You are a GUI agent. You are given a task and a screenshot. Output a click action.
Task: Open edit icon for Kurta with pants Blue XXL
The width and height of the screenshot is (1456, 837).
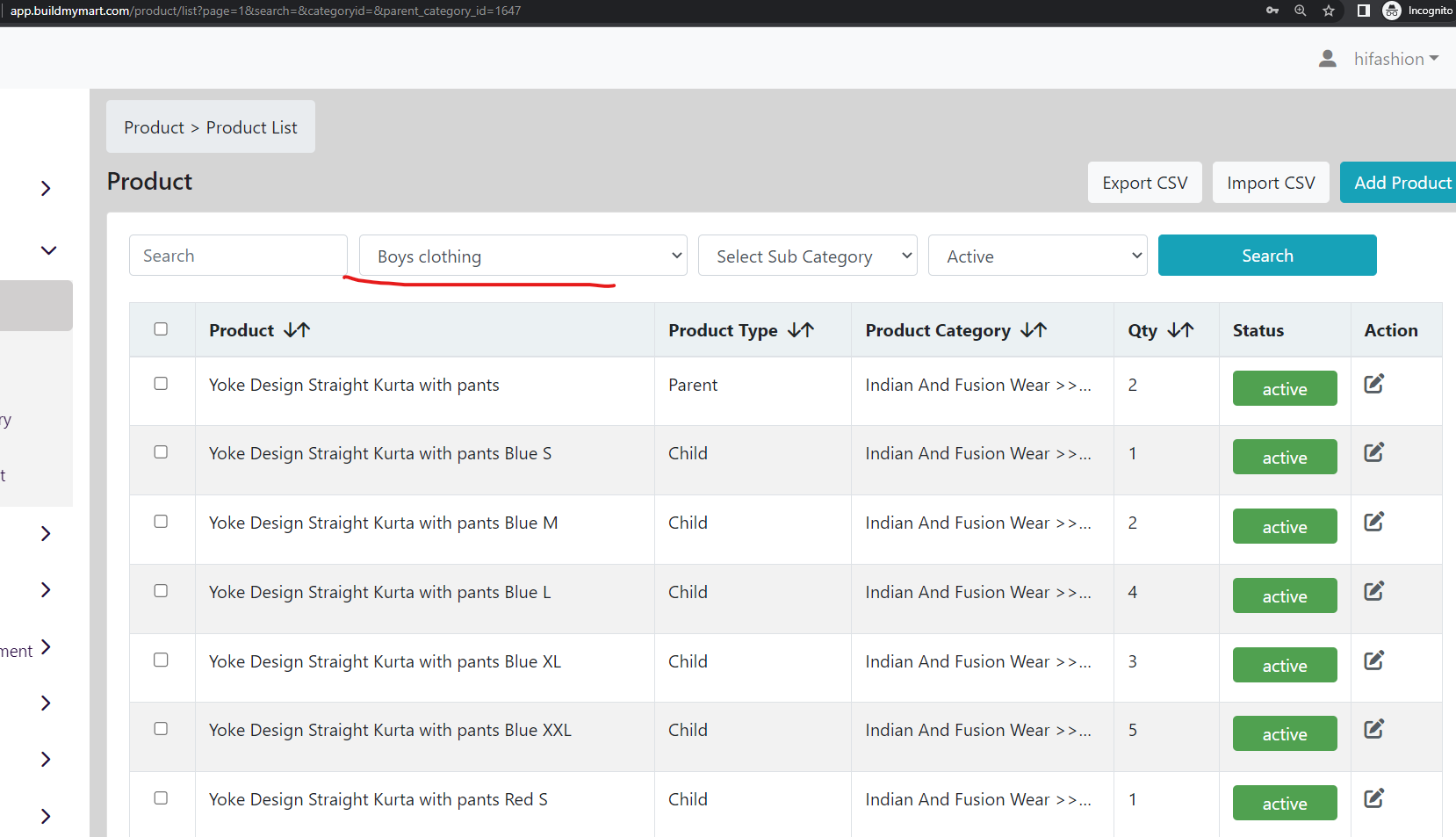(x=1373, y=729)
